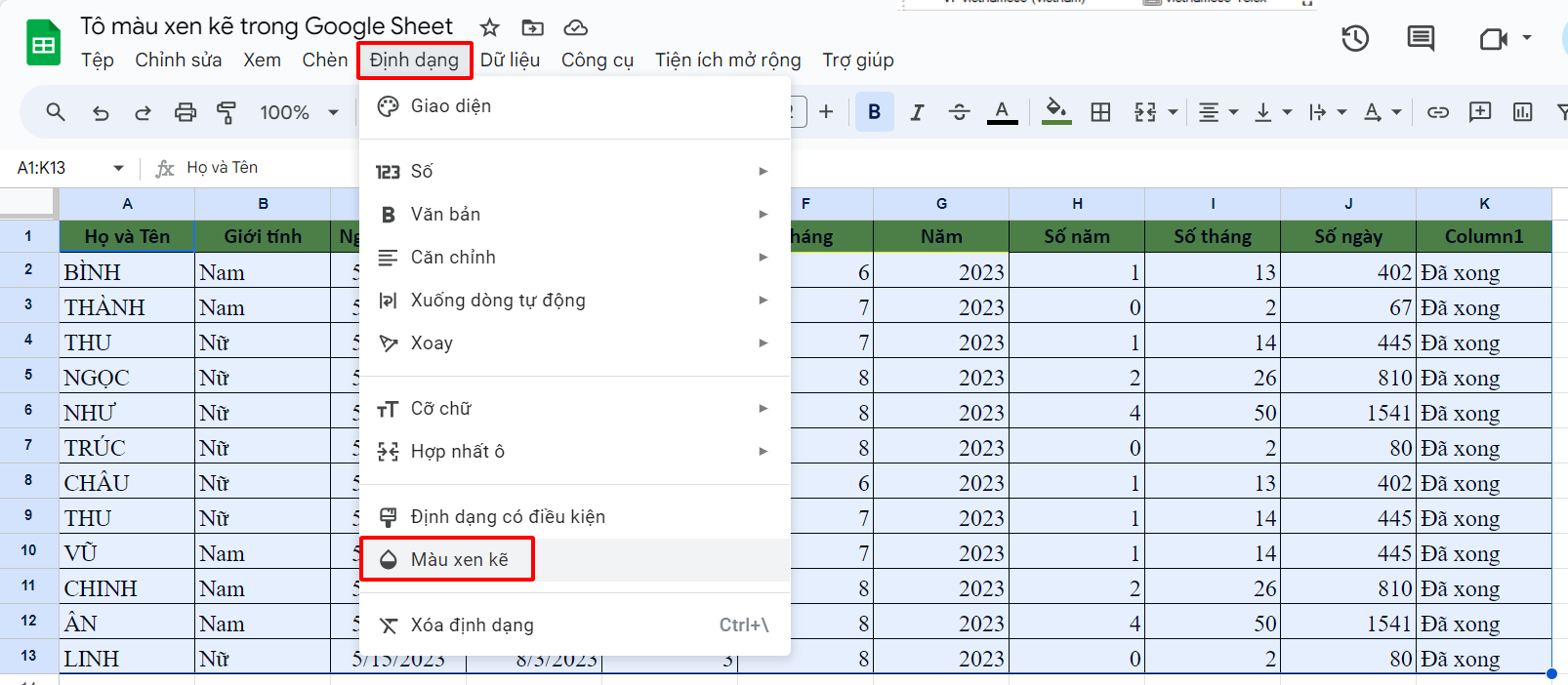This screenshot has width=1568, height=685.
Task: Star this spreadsheet document
Action: click(x=490, y=27)
